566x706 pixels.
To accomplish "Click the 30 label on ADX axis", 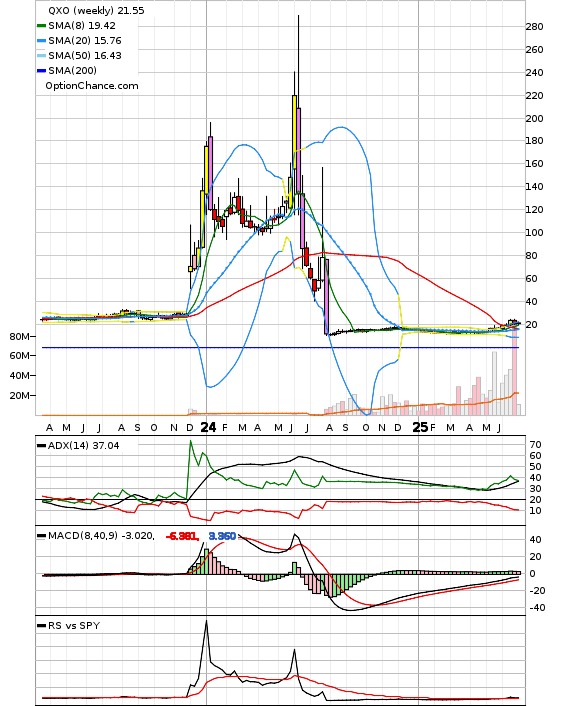I will [535, 489].
